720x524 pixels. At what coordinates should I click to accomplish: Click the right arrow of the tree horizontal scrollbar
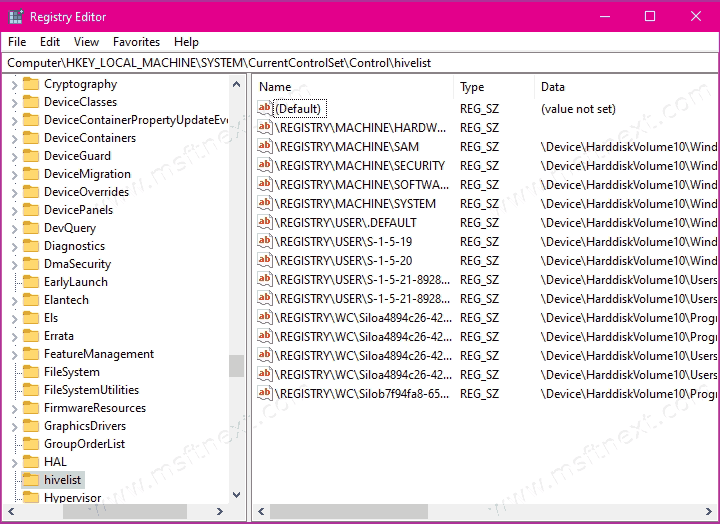coord(219,511)
